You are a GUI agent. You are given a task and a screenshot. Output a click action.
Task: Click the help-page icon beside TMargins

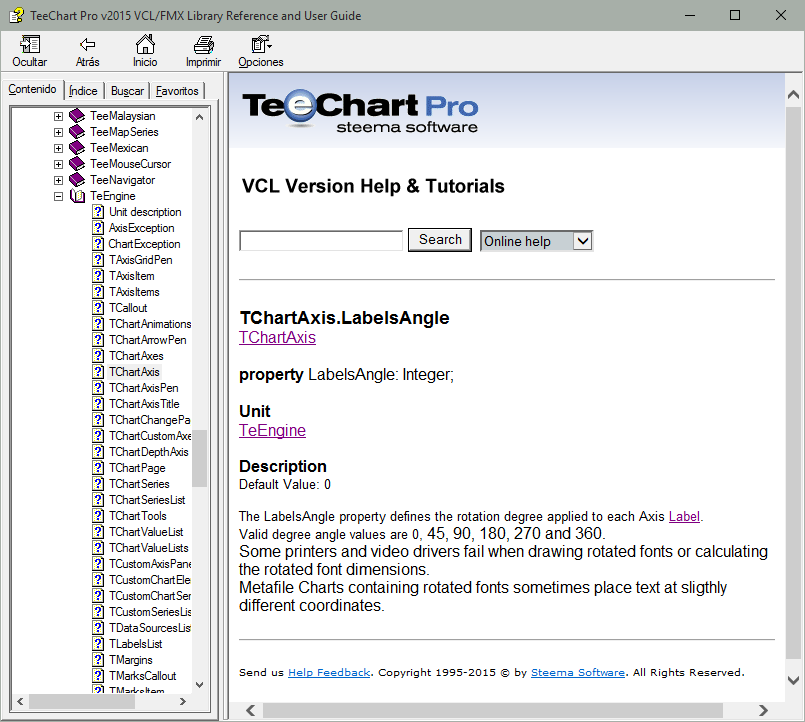point(98,659)
